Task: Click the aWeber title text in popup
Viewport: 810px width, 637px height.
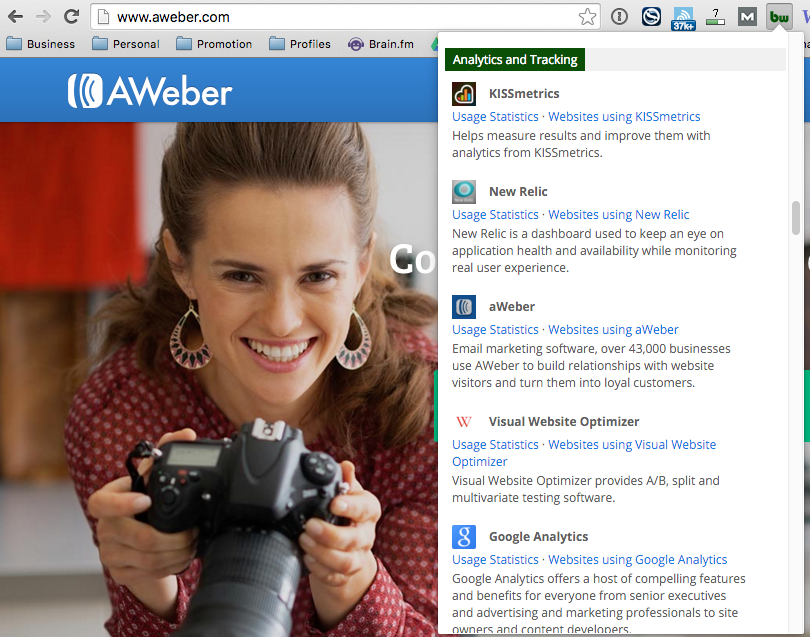Action: (511, 307)
